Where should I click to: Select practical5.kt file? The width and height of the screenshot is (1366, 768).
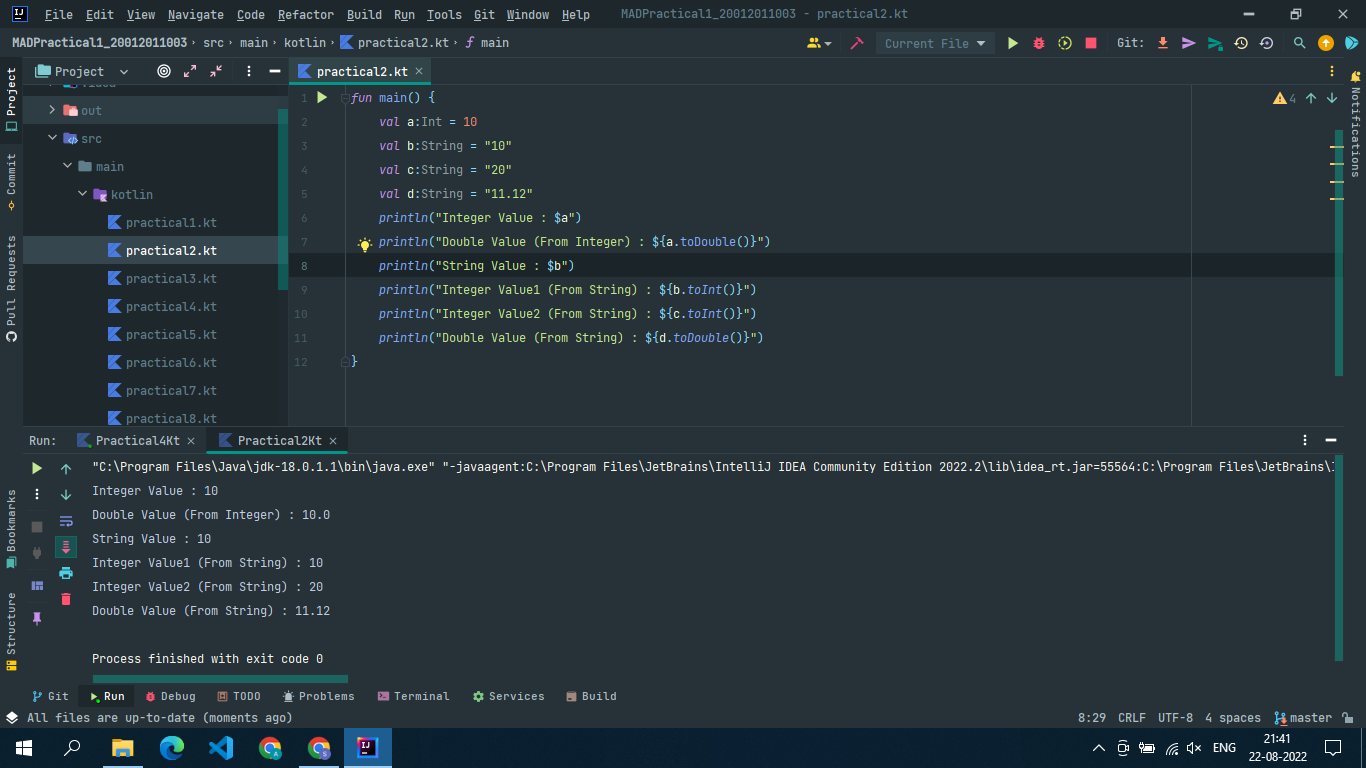(x=171, y=334)
